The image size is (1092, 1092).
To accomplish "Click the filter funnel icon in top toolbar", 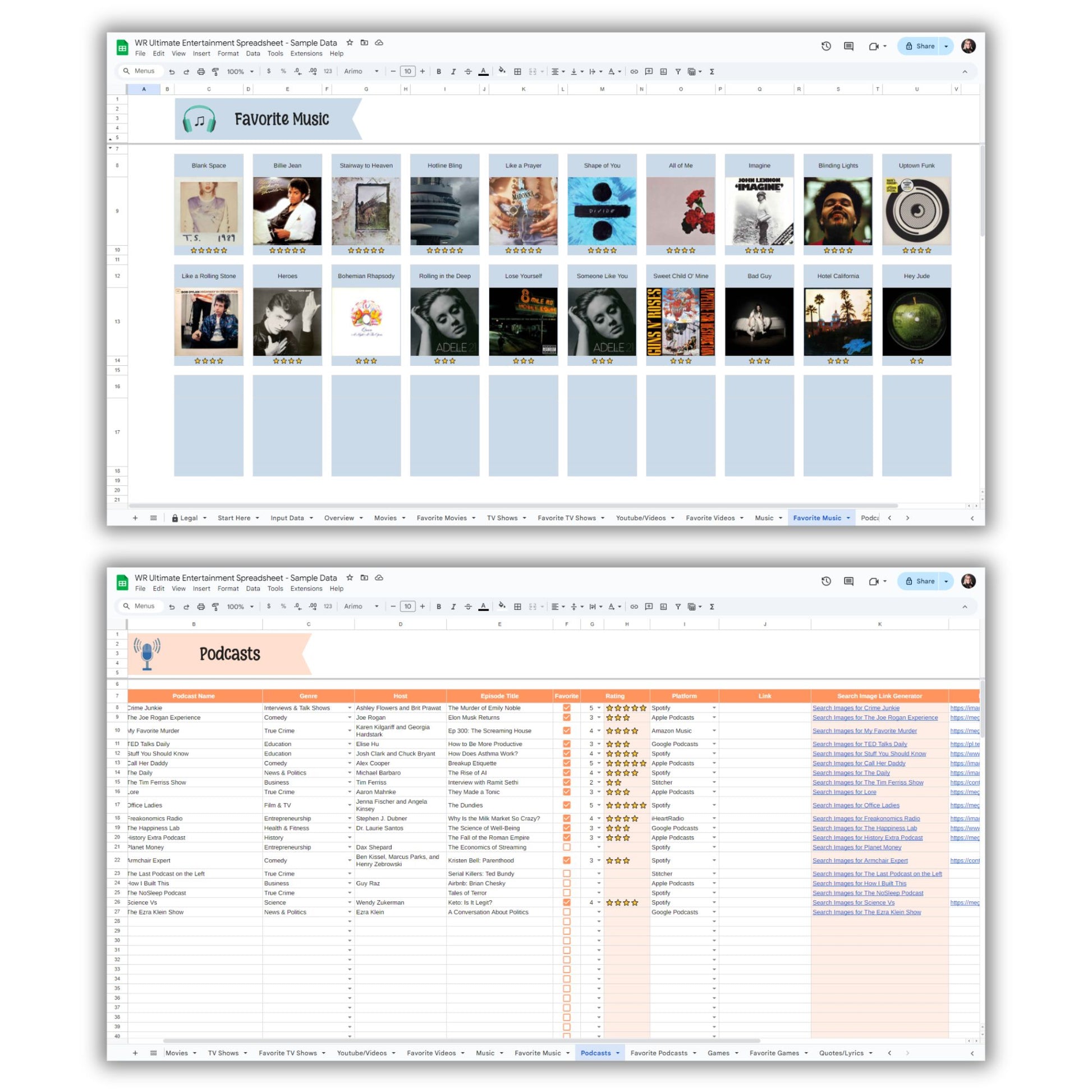I will (x=678, y=72).
